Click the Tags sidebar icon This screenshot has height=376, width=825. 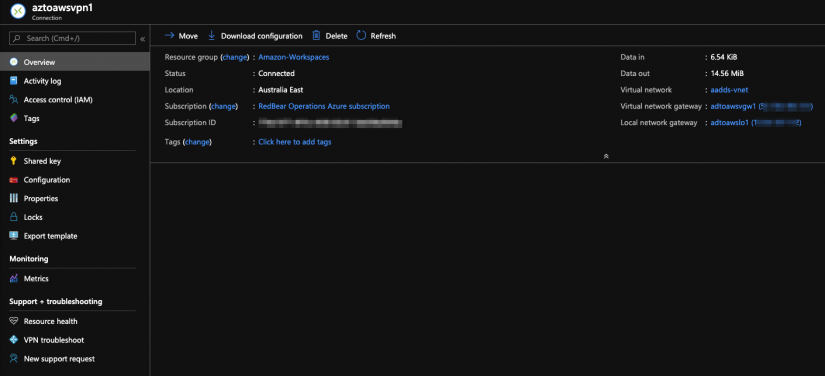tap(14, 118)
